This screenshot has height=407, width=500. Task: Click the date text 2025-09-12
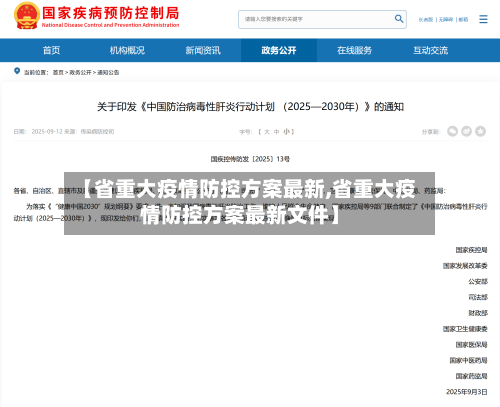[47, 132]
